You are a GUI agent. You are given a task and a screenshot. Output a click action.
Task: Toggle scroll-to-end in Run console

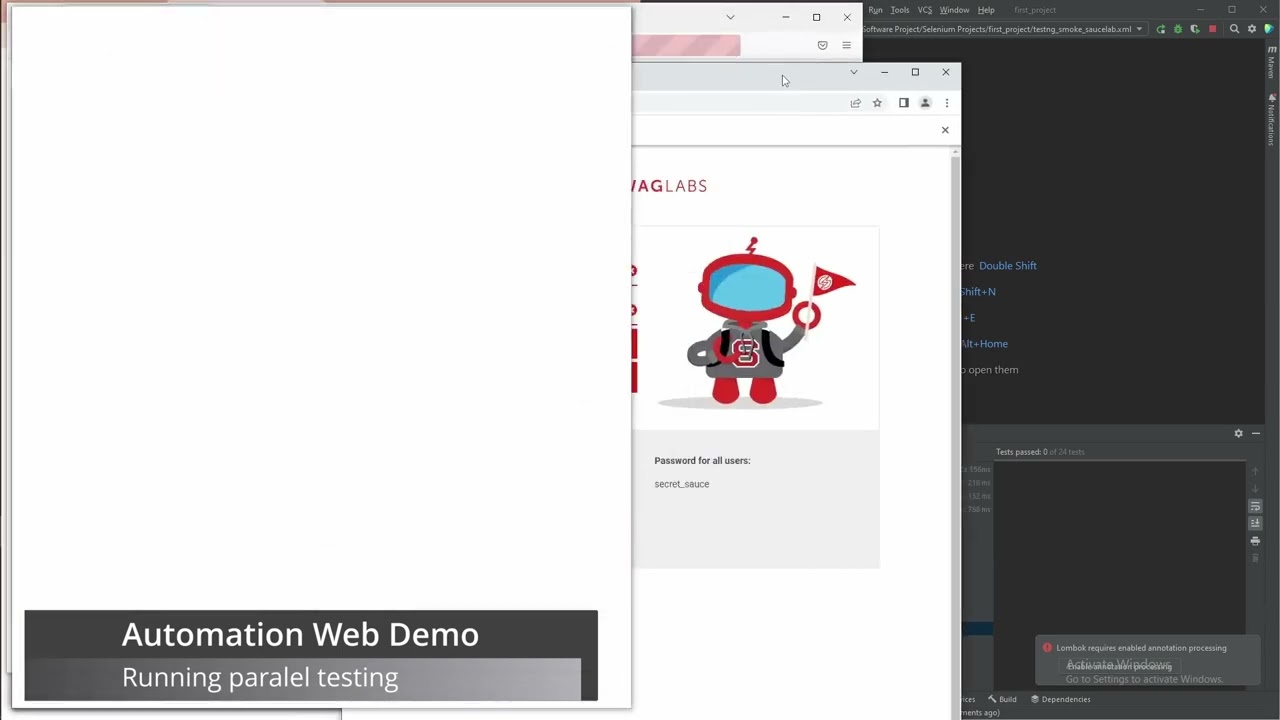1255,523
